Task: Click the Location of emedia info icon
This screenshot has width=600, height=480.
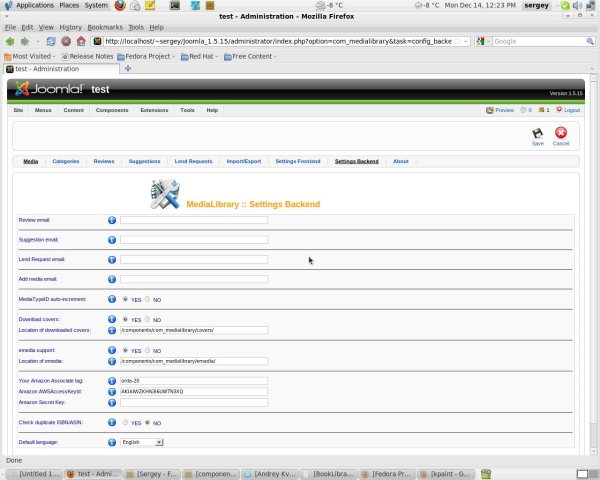Action: click(x=112, y=361)
